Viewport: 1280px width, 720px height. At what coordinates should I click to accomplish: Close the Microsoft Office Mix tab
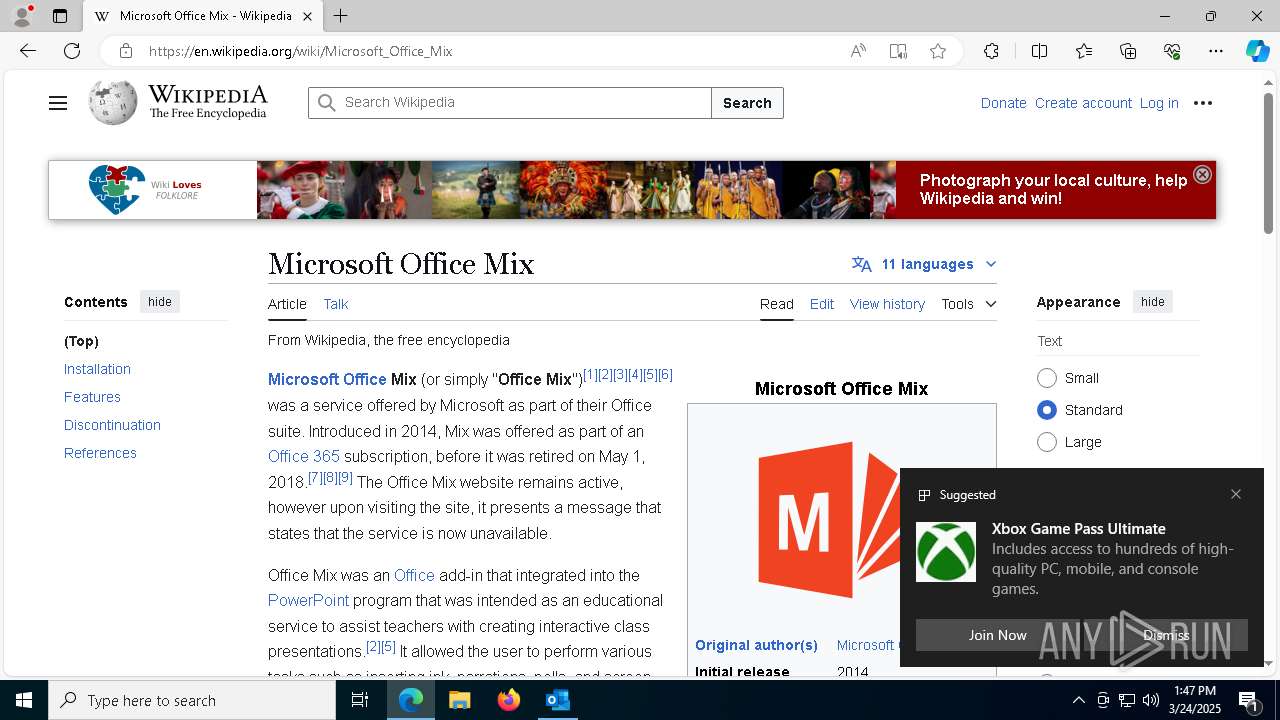coord(308,16)
